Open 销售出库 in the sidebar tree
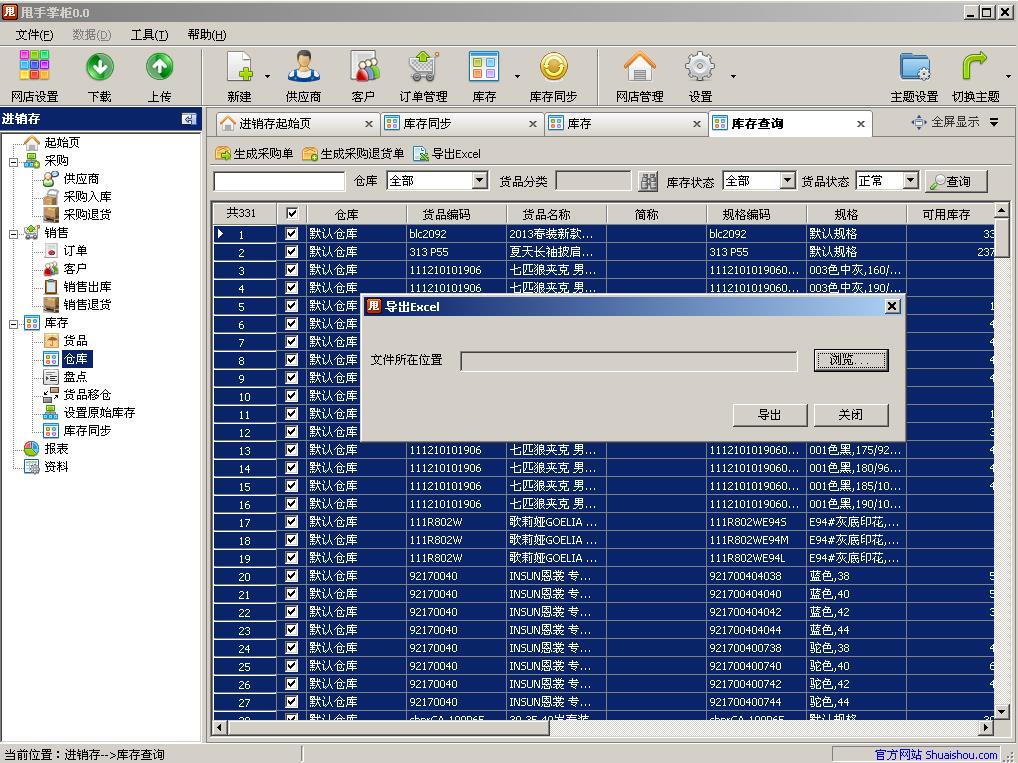This screenshot has width=1018, height=763. point(87,286)
